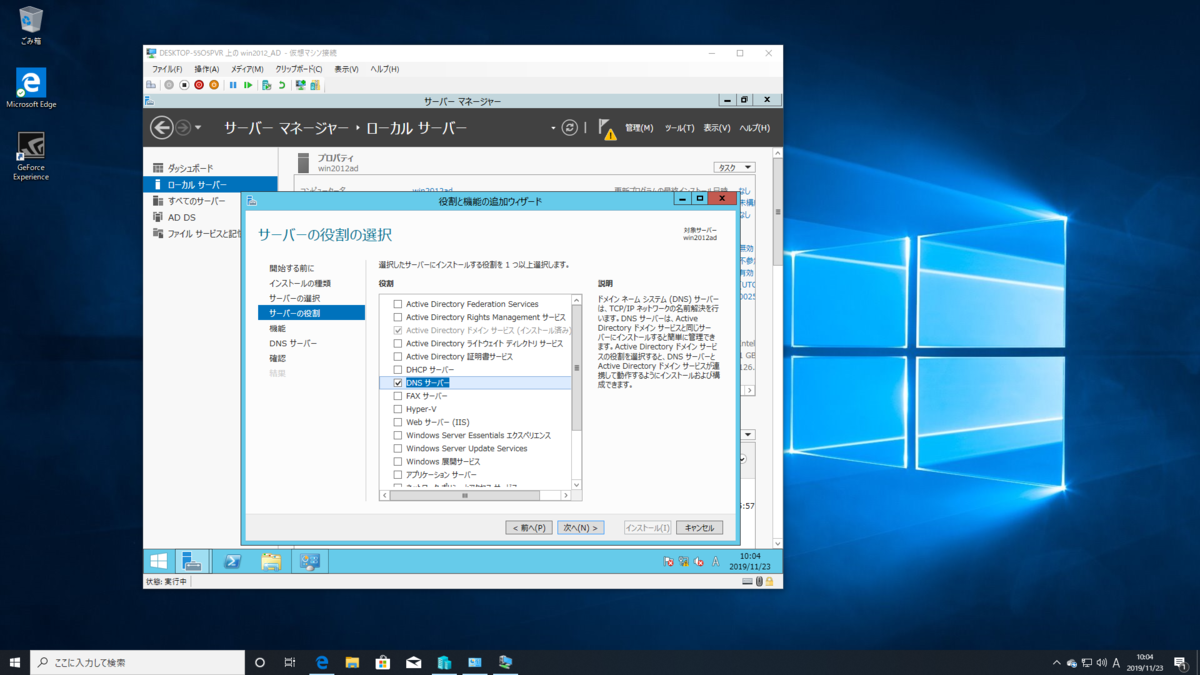Click the Enhanced Session toolbar icon
This screenshot has width=1200, height=675.
tap(300, 85)
